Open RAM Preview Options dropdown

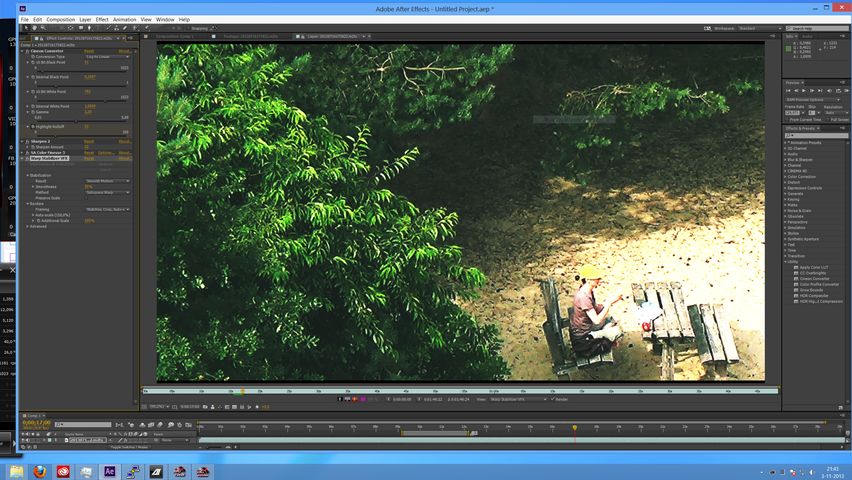pyautogui.click(x=812, y=100)
